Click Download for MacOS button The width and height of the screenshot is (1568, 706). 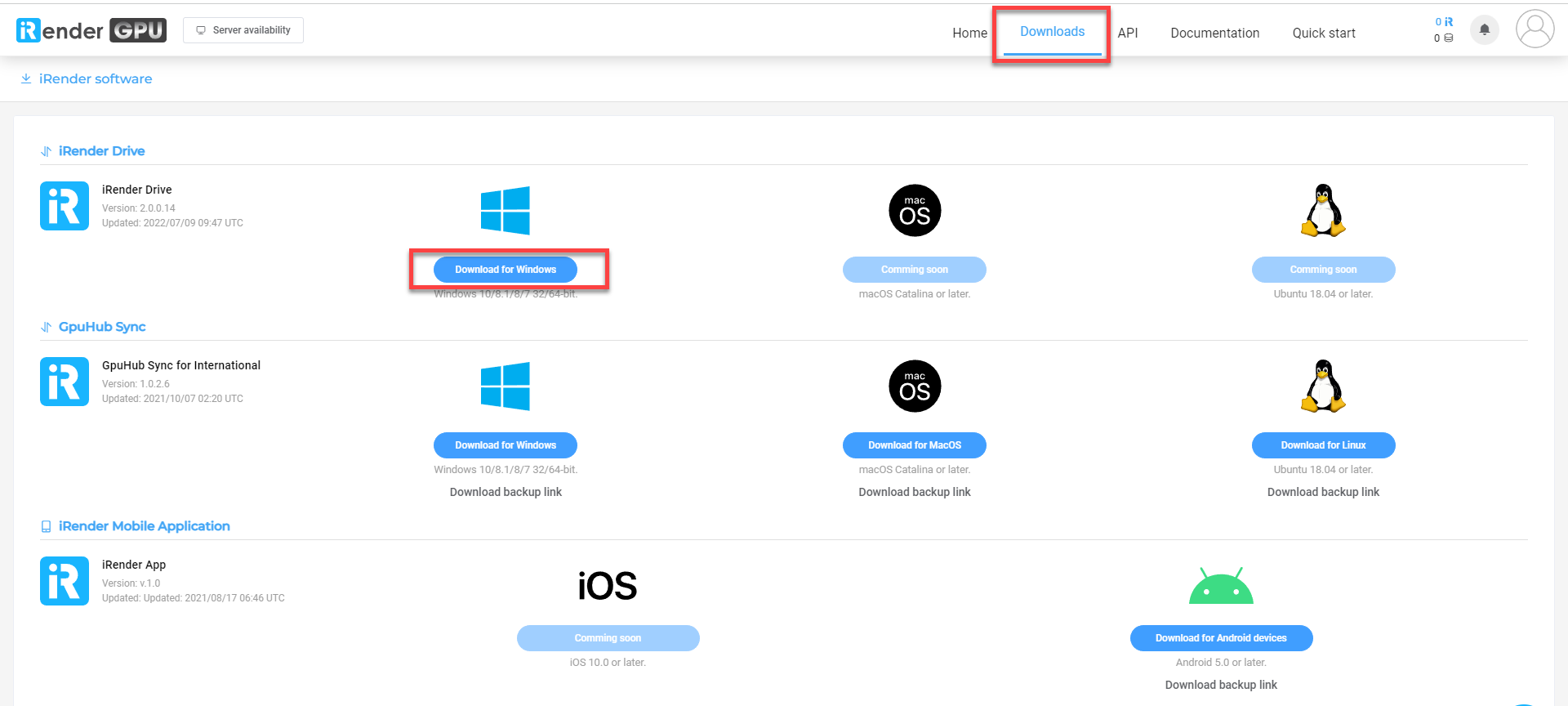[915, 445]
